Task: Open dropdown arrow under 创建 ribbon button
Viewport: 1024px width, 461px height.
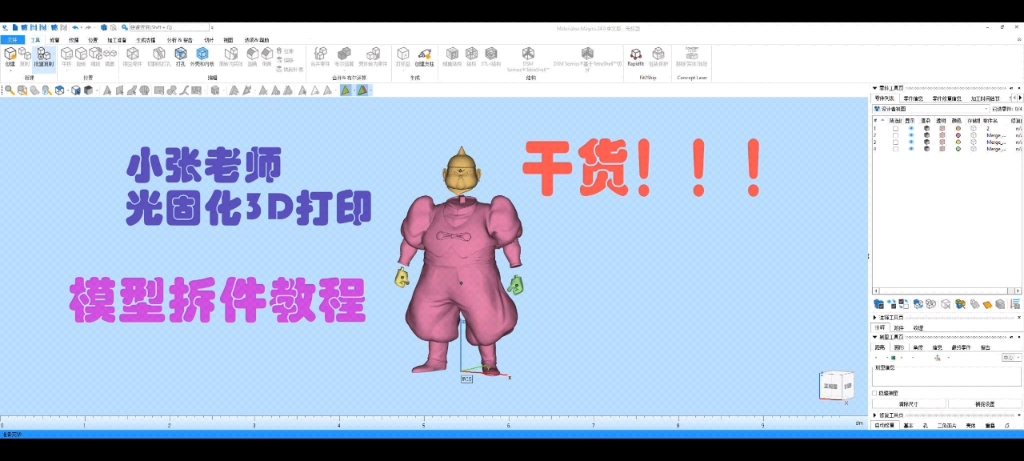Action: tap(10, 71)
